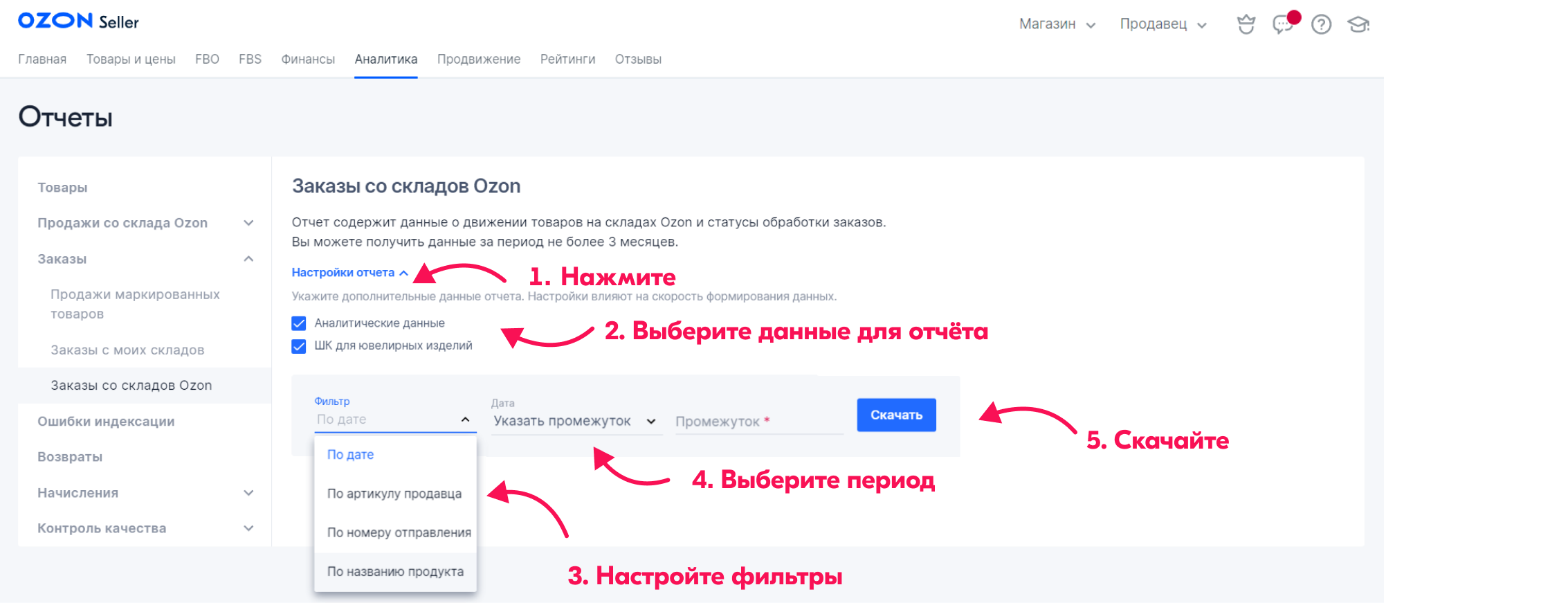Click the help question mark icon

coord(1321,24)
